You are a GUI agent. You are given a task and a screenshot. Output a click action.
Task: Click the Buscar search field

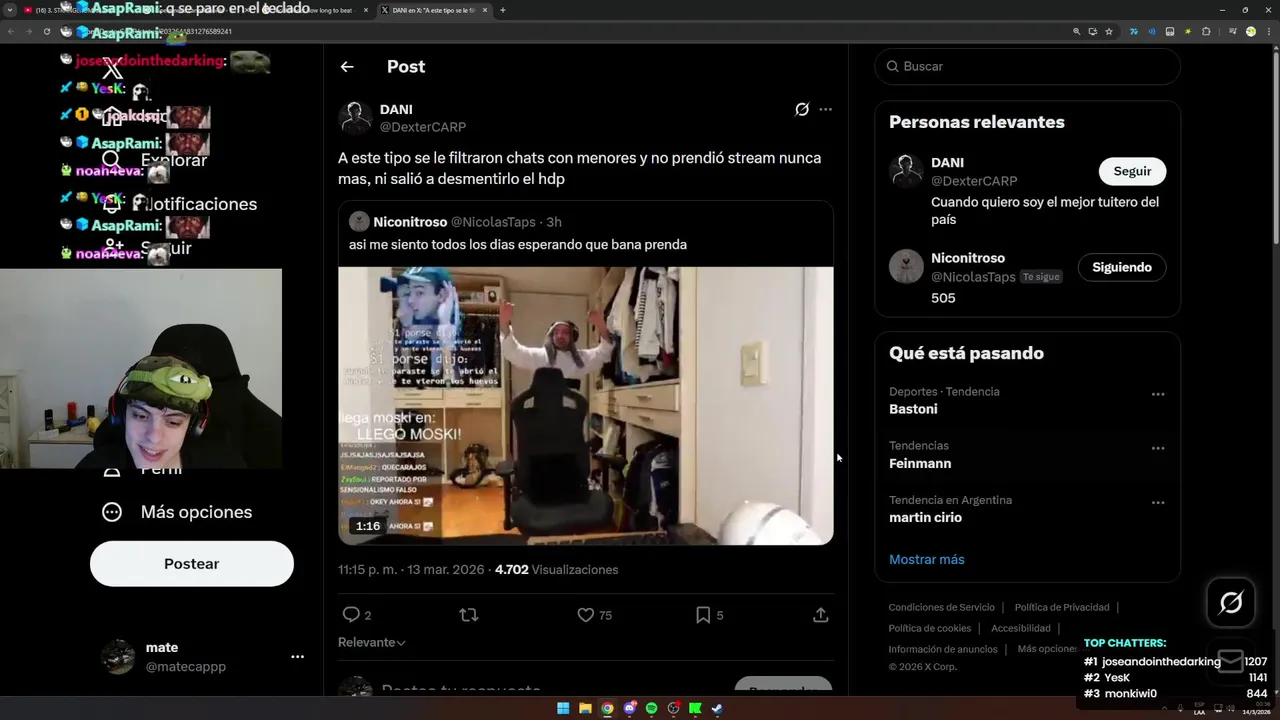(1028, 66)
